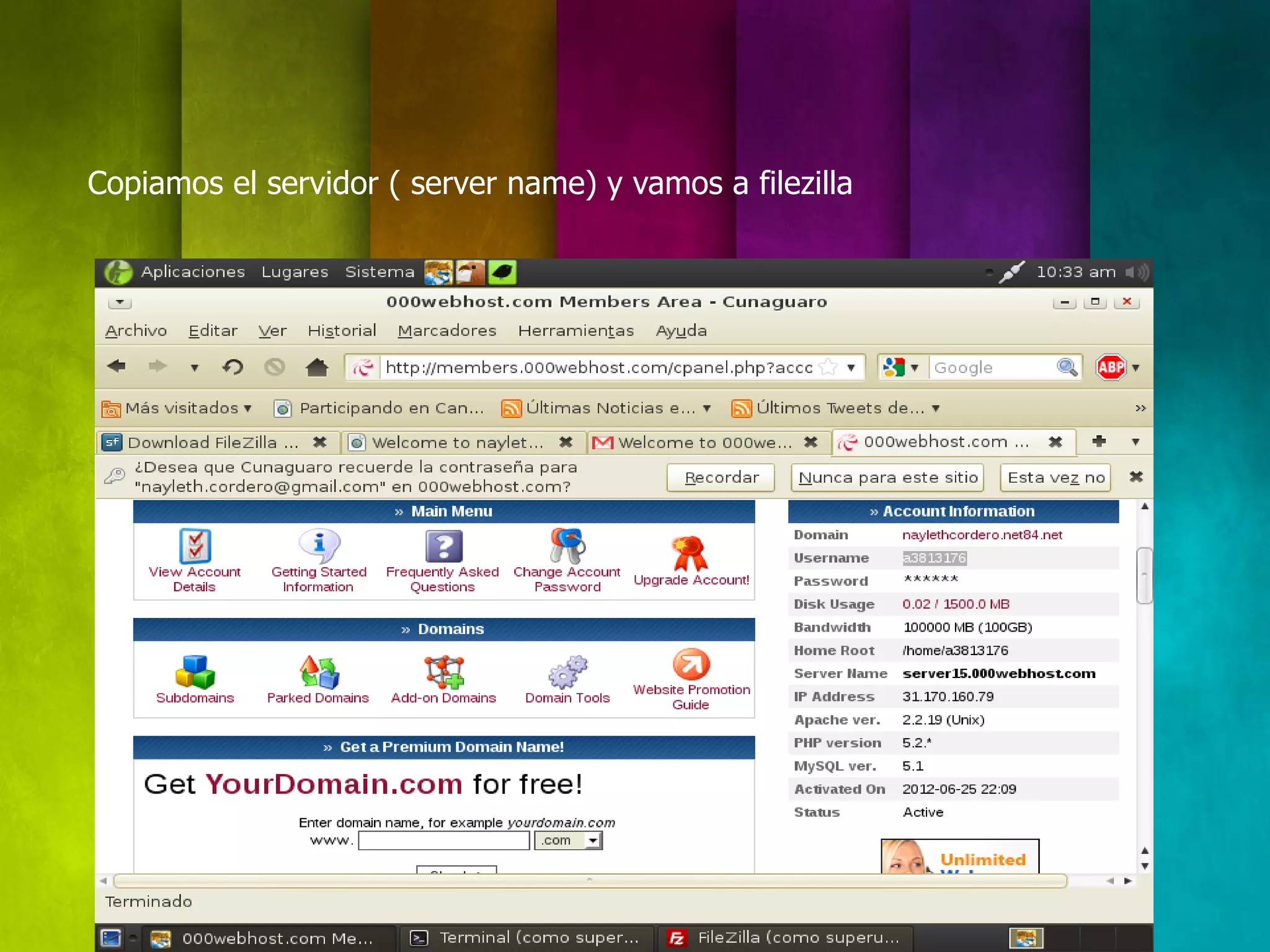
Task: Open Getting Started Information icon
Action: pos(319,546)
